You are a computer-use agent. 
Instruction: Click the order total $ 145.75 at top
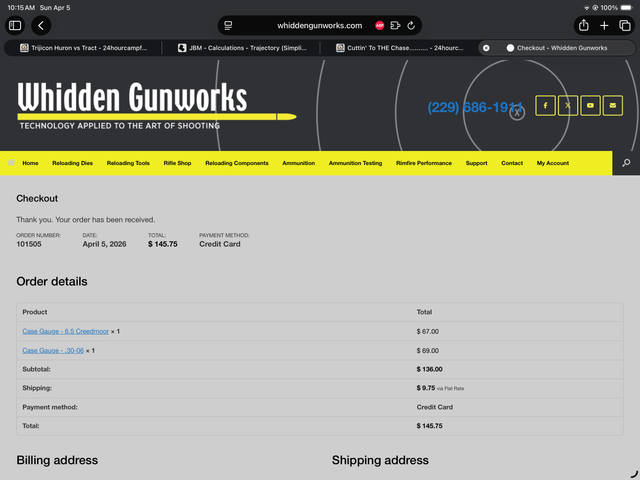tap(163, 244)
